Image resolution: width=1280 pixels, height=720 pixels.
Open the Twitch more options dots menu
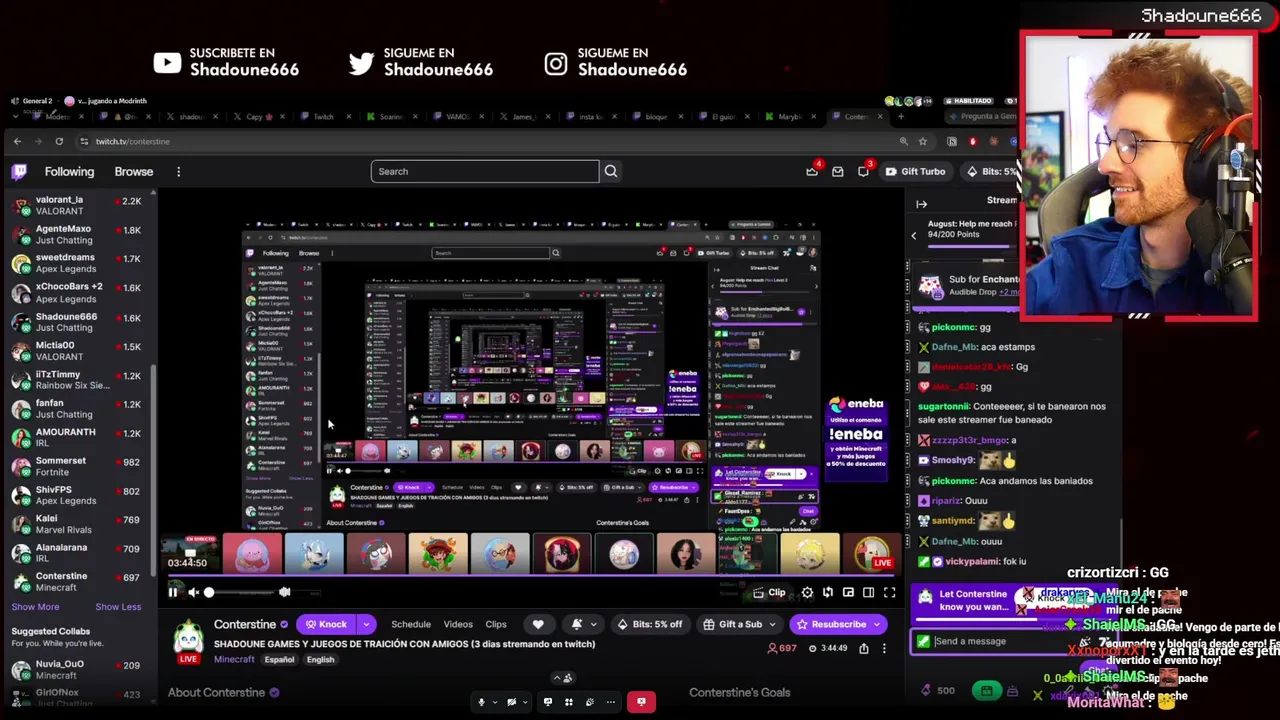[x=178, y=172]
